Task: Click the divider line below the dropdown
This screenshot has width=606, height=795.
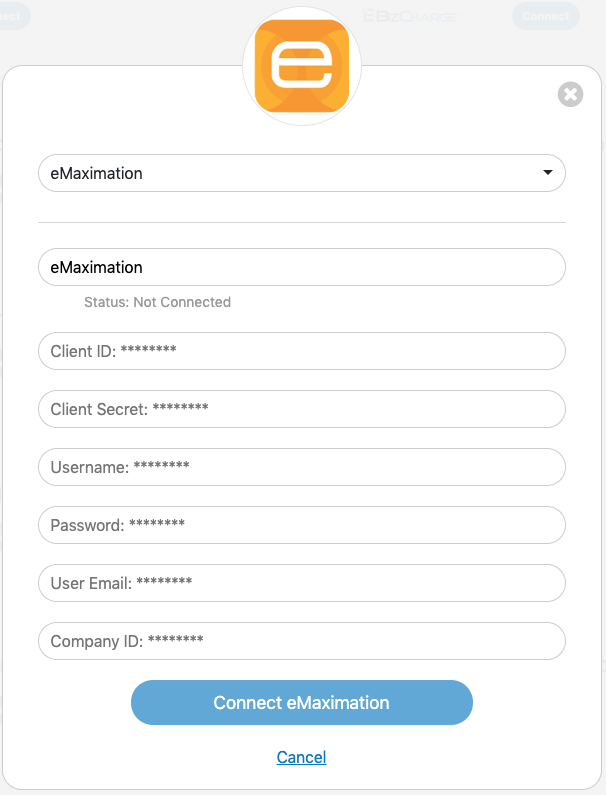Action: 301,222
